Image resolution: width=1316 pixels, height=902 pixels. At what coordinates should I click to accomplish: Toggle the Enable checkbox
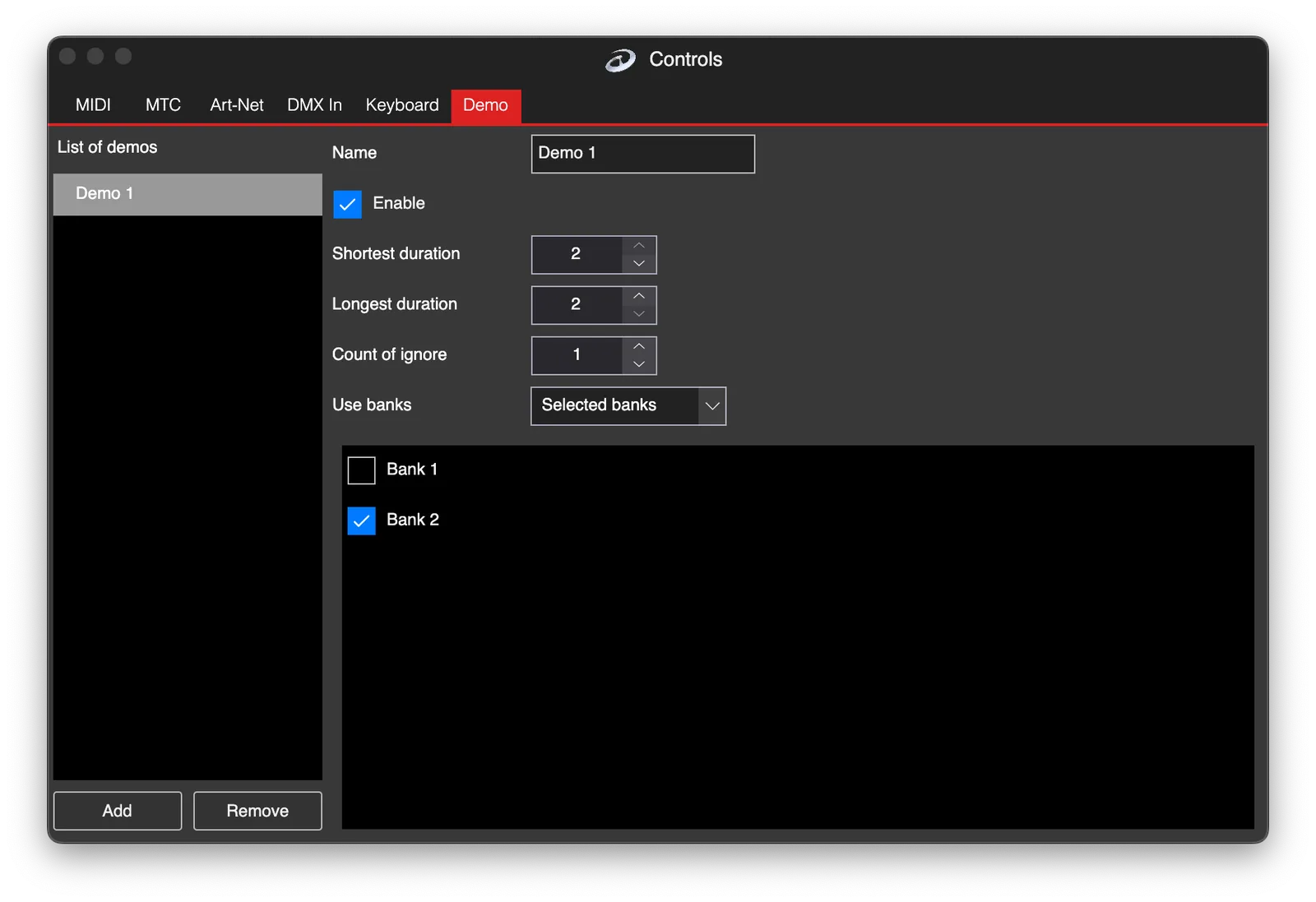[x=347, y=204]
